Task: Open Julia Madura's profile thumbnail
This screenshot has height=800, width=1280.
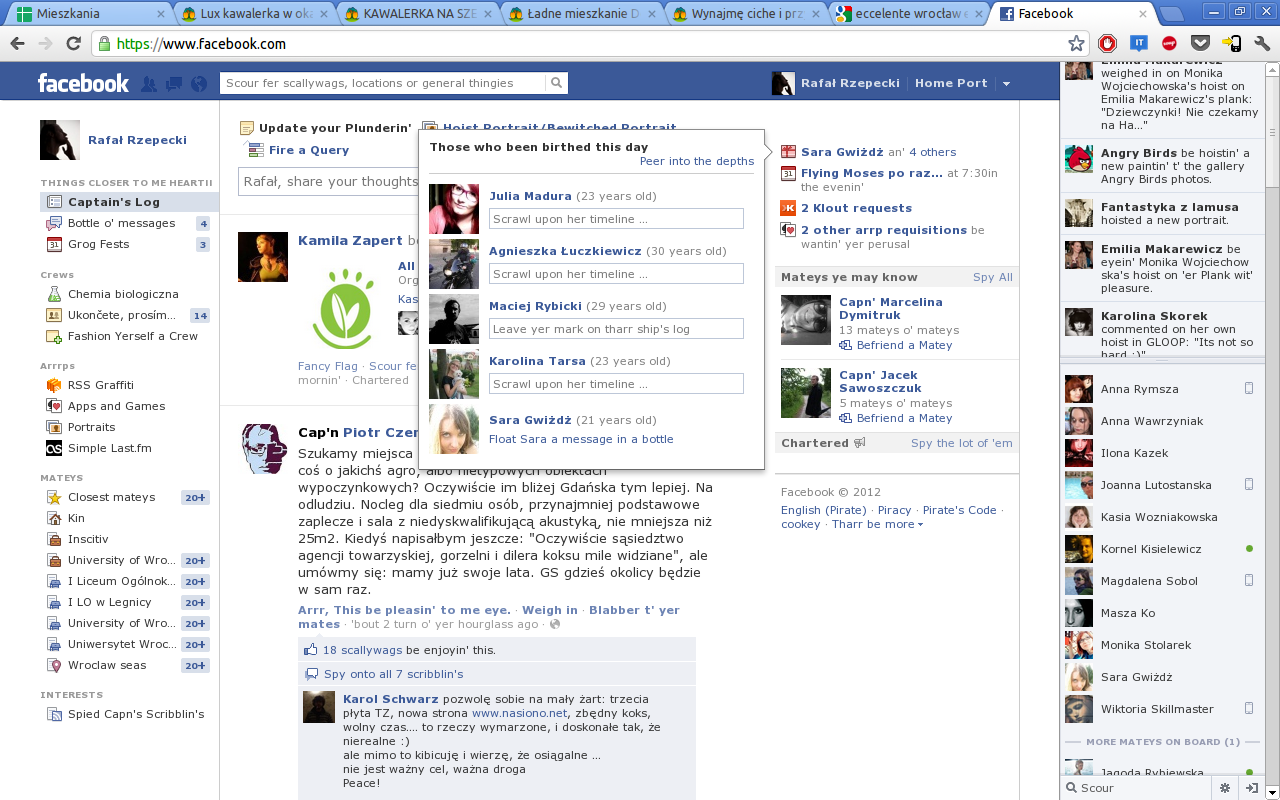Action: (x=454, y=209)
